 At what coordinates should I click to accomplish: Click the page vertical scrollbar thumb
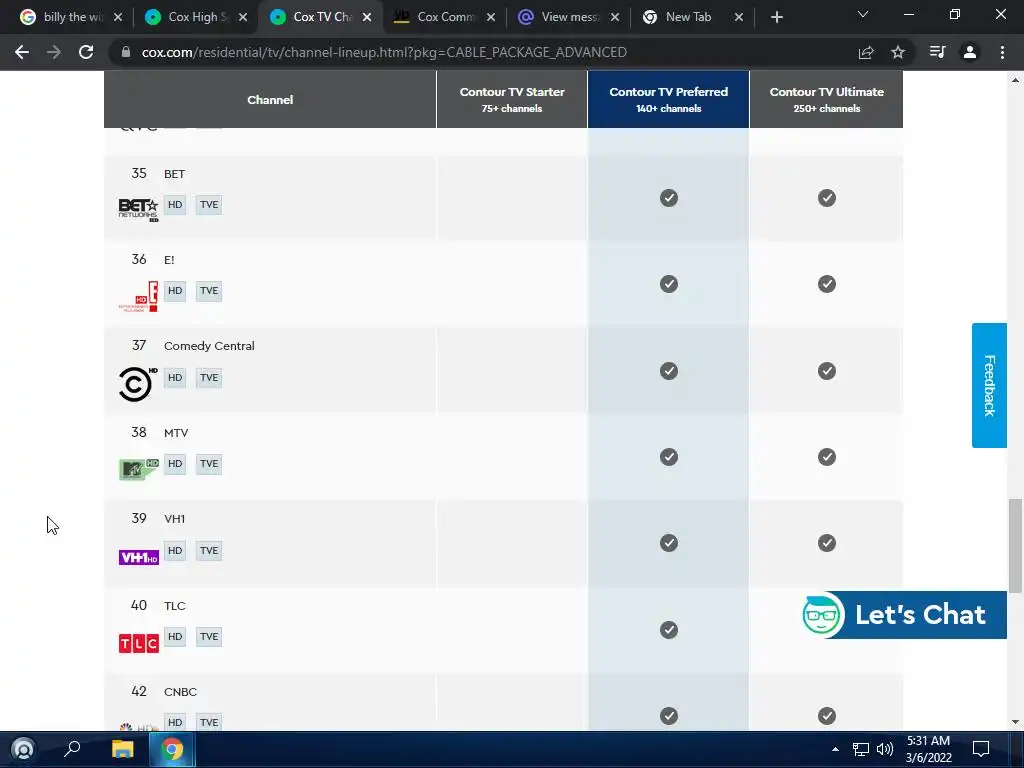1016,546
